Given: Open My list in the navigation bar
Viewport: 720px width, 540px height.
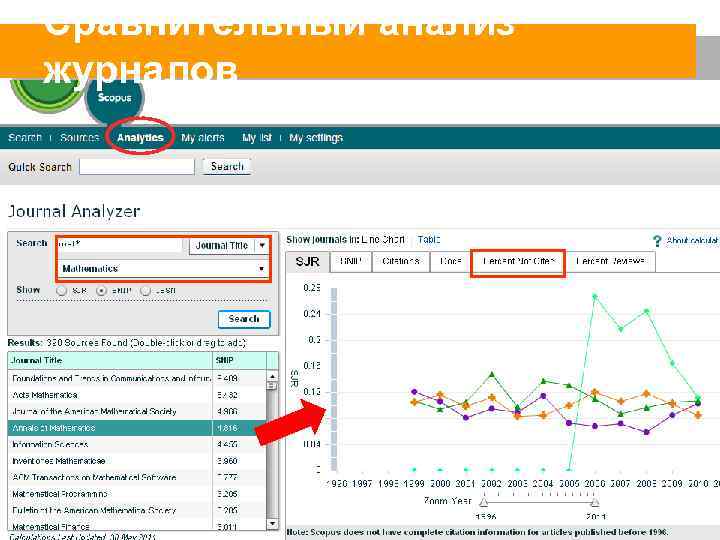Looking at the screenshot, I should pos(257,138).
